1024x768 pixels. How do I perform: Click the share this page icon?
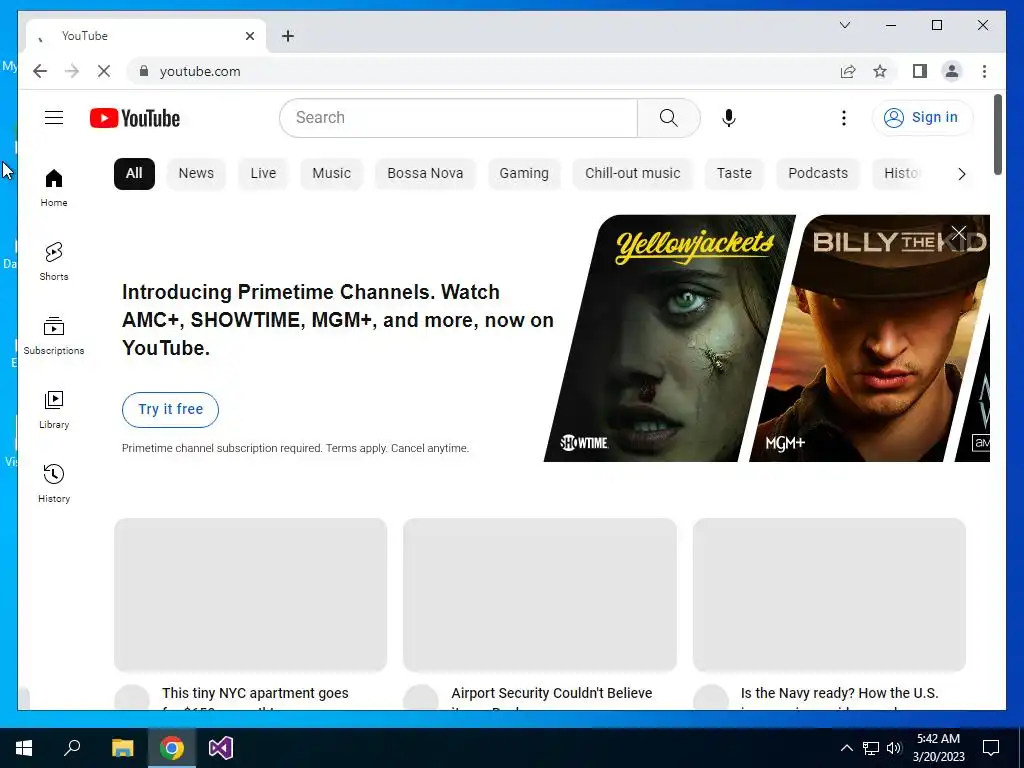(848, 71)
